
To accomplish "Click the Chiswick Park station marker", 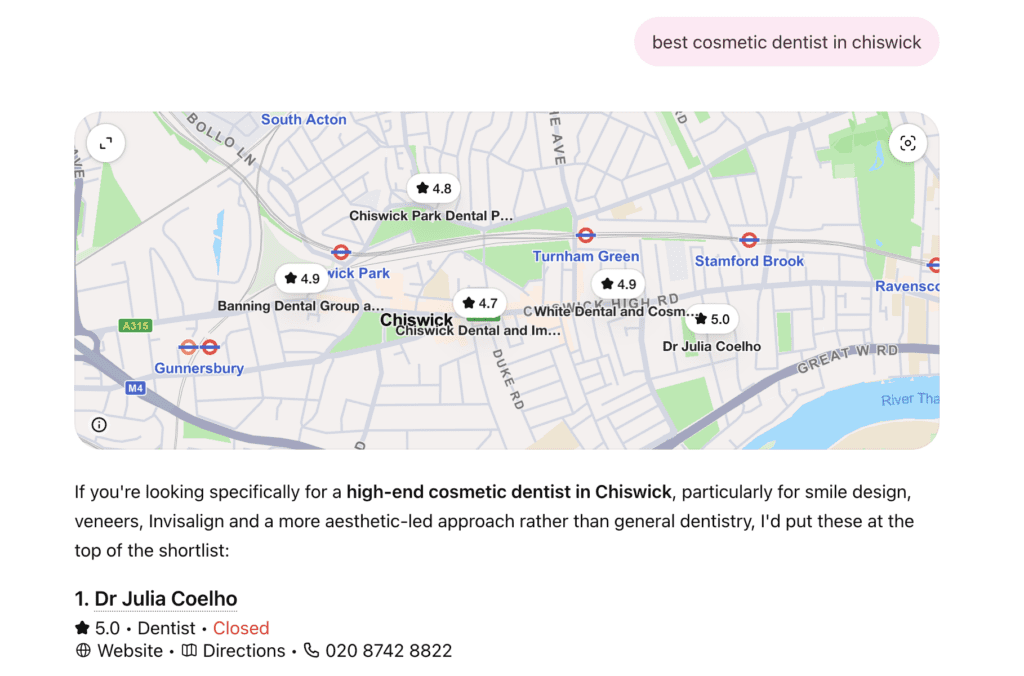I will click(341, 251).
